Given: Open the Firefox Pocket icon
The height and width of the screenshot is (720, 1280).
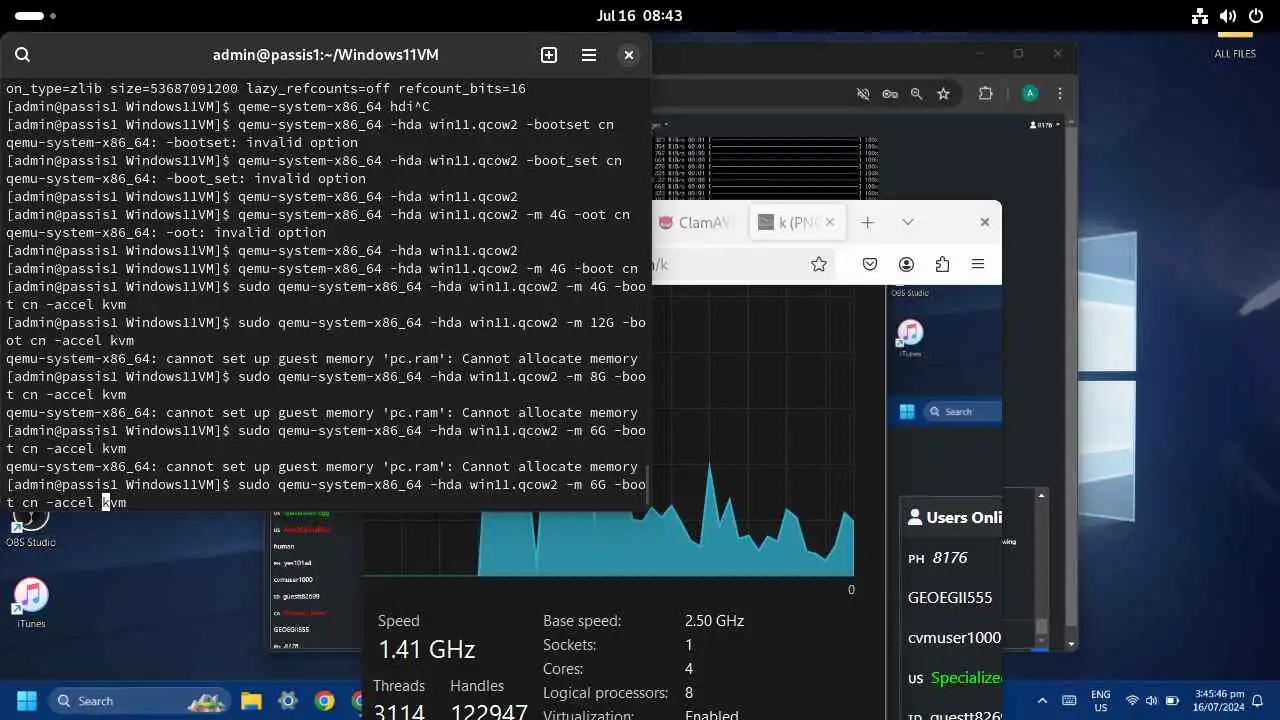Looking at the screenshot, I should 870,264.
